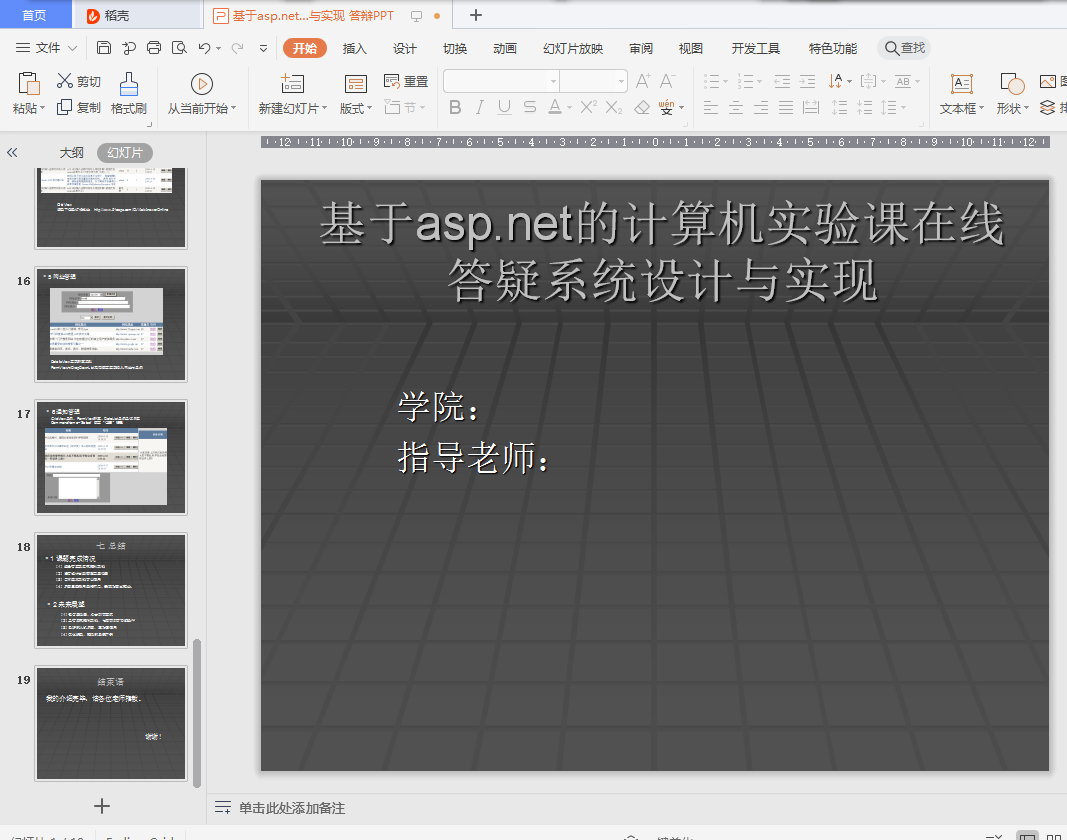Open the font color dropdown arrow
1067x840 pixels.
569,108
